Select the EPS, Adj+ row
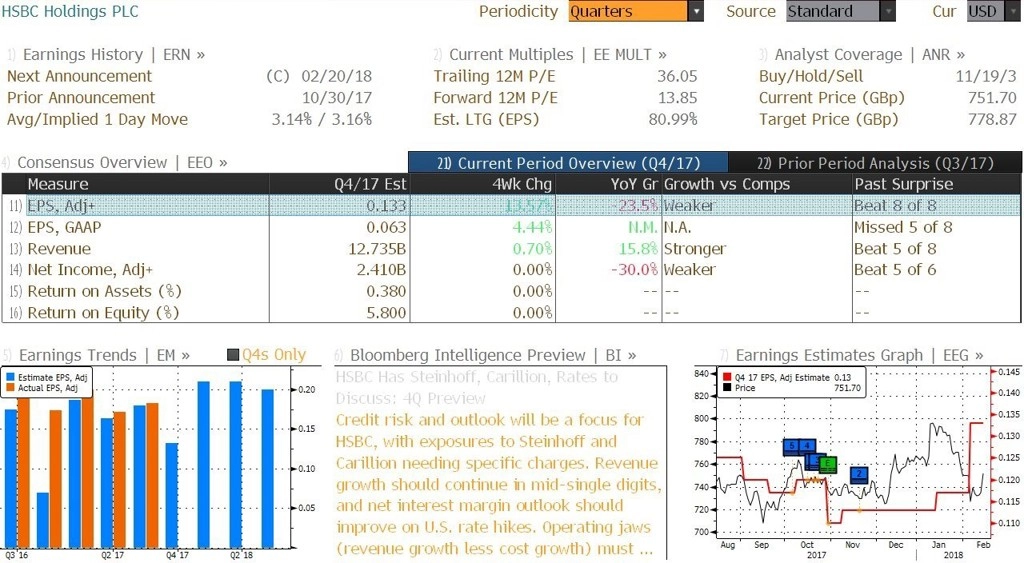Image resolution: width=1024 pixels, height=563 pixels. click(x=511, y=206)
